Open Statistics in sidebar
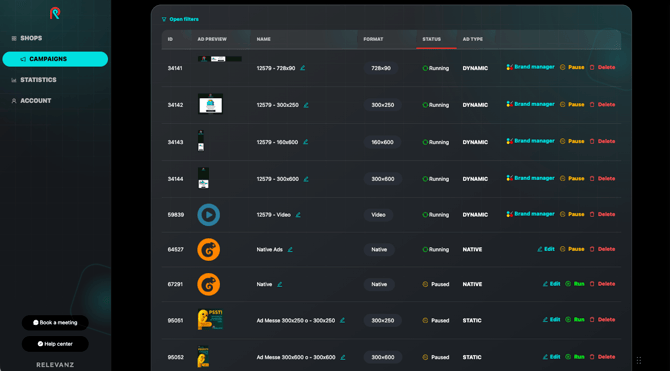This screenshot has height=371, width=670. (x=34, y=80)
